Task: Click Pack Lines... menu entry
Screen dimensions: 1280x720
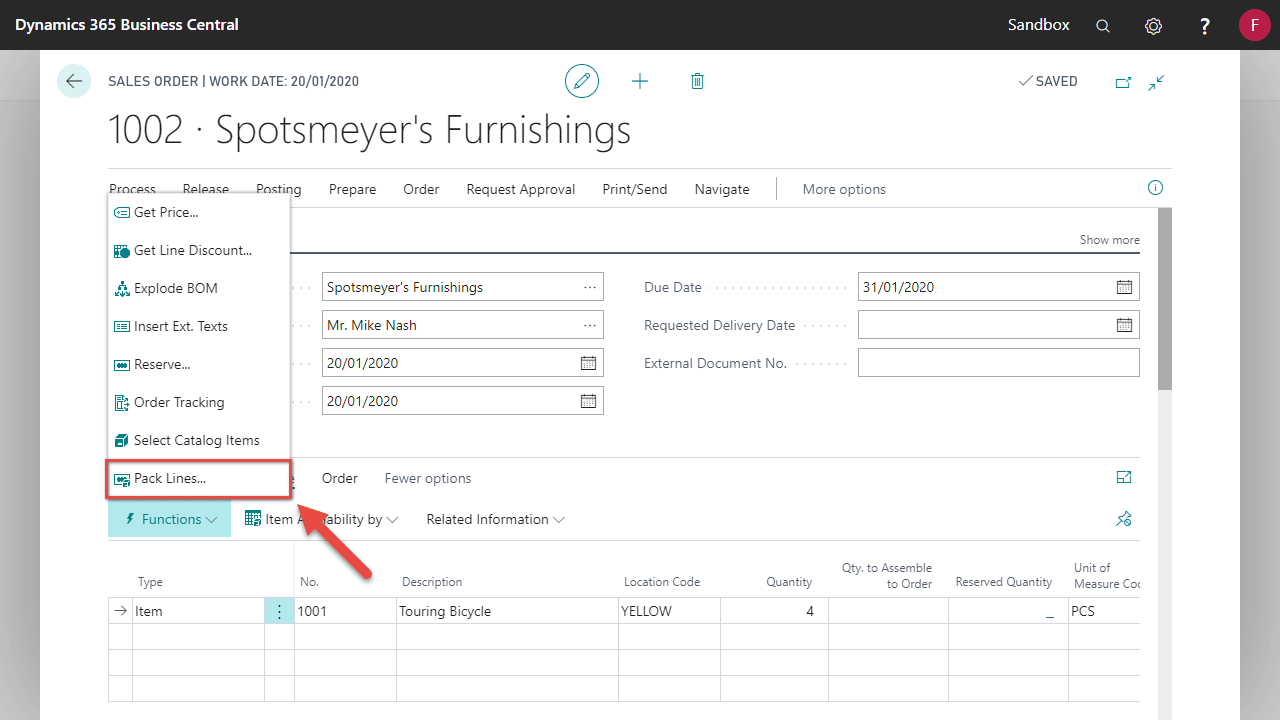Action: [199, 478]
